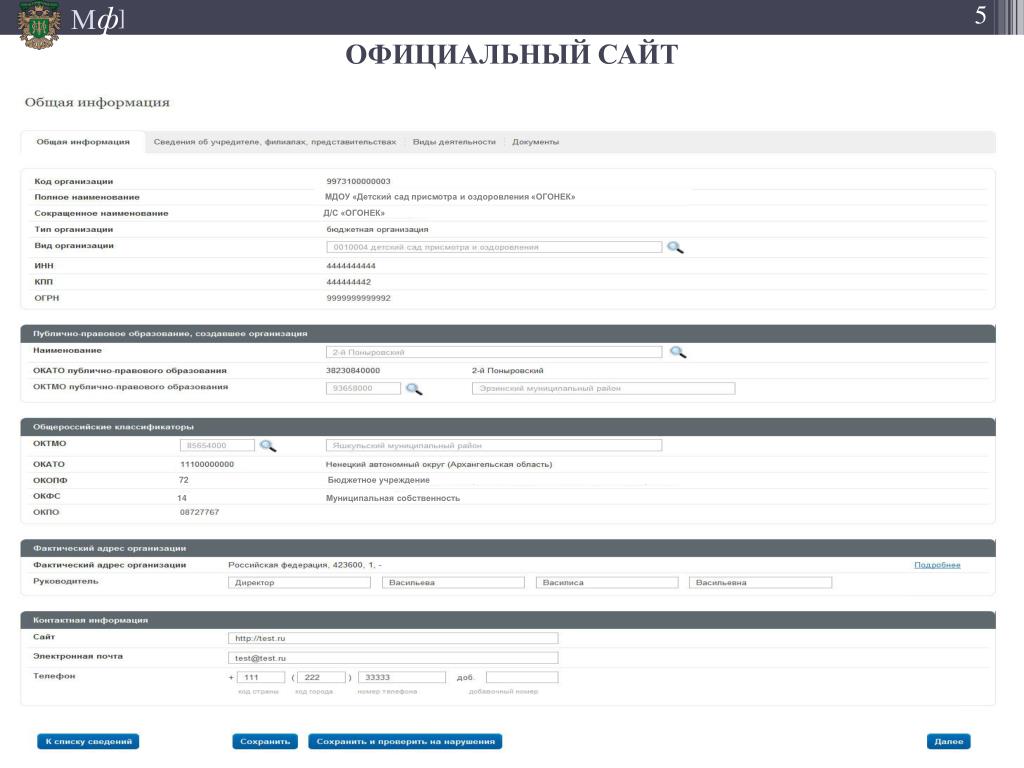Select organization code 9973100000003
The image size is (1024, 768).
tap(359, 182)
